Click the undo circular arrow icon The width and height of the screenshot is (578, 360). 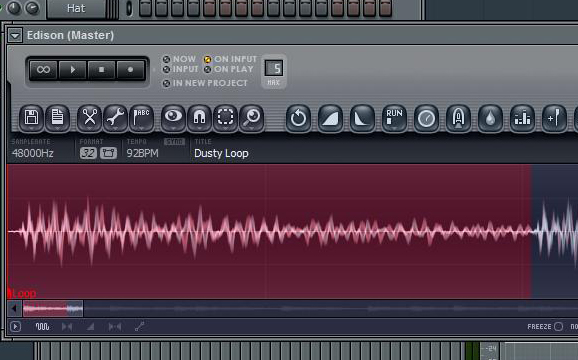298,118
